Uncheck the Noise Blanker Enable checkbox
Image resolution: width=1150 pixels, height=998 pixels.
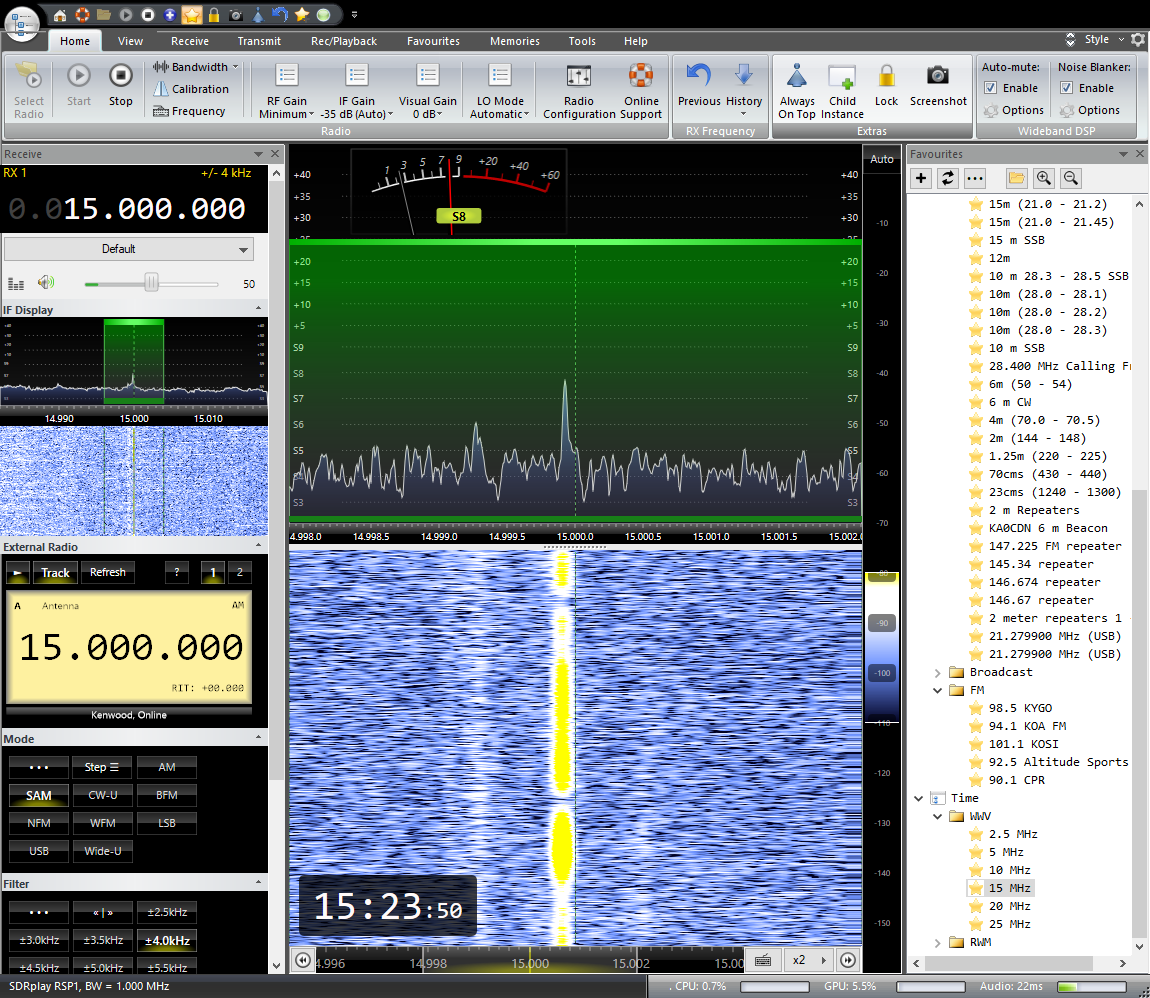coord(1066,88)
